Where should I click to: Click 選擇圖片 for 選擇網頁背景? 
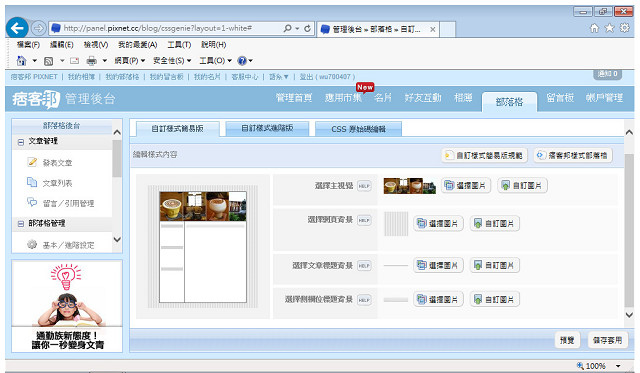click(x=438, y=224)
